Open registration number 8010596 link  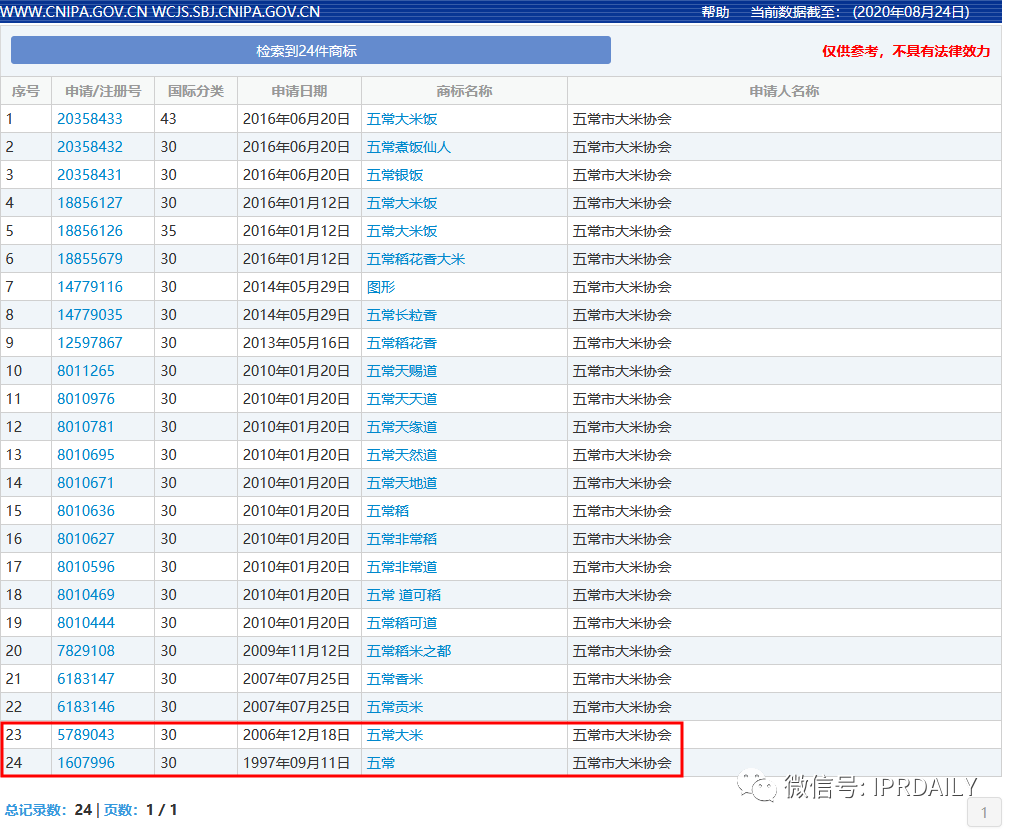(x=86, y=567)
